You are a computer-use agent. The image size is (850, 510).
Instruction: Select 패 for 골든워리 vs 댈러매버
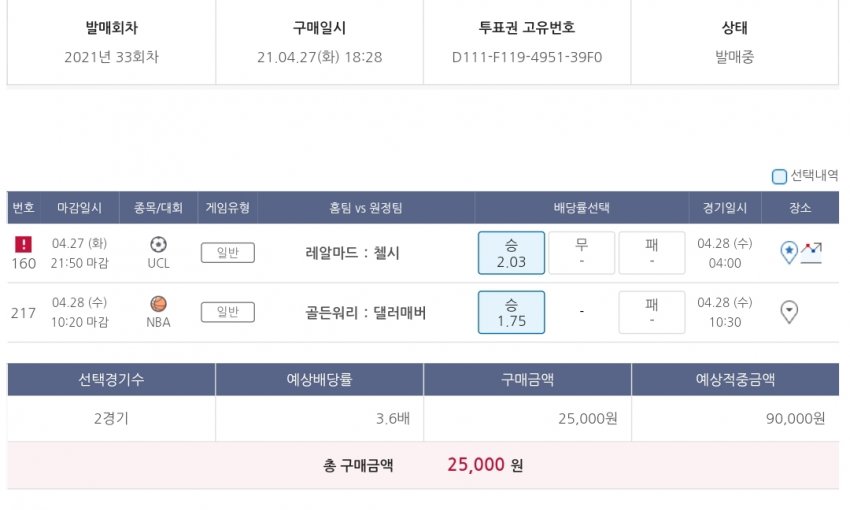[x=651, y=313]
